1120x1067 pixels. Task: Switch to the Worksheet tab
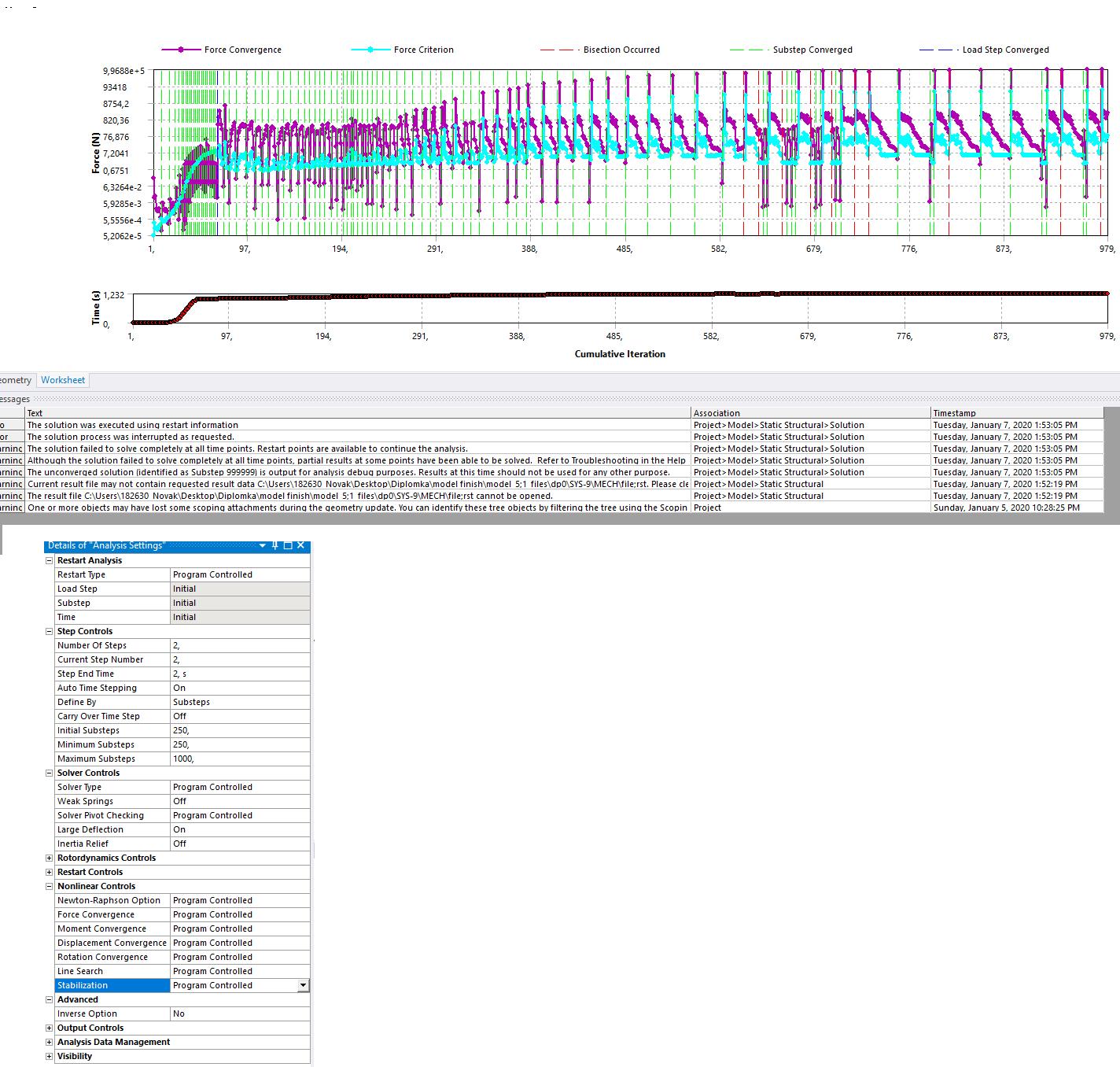[63, 380]
